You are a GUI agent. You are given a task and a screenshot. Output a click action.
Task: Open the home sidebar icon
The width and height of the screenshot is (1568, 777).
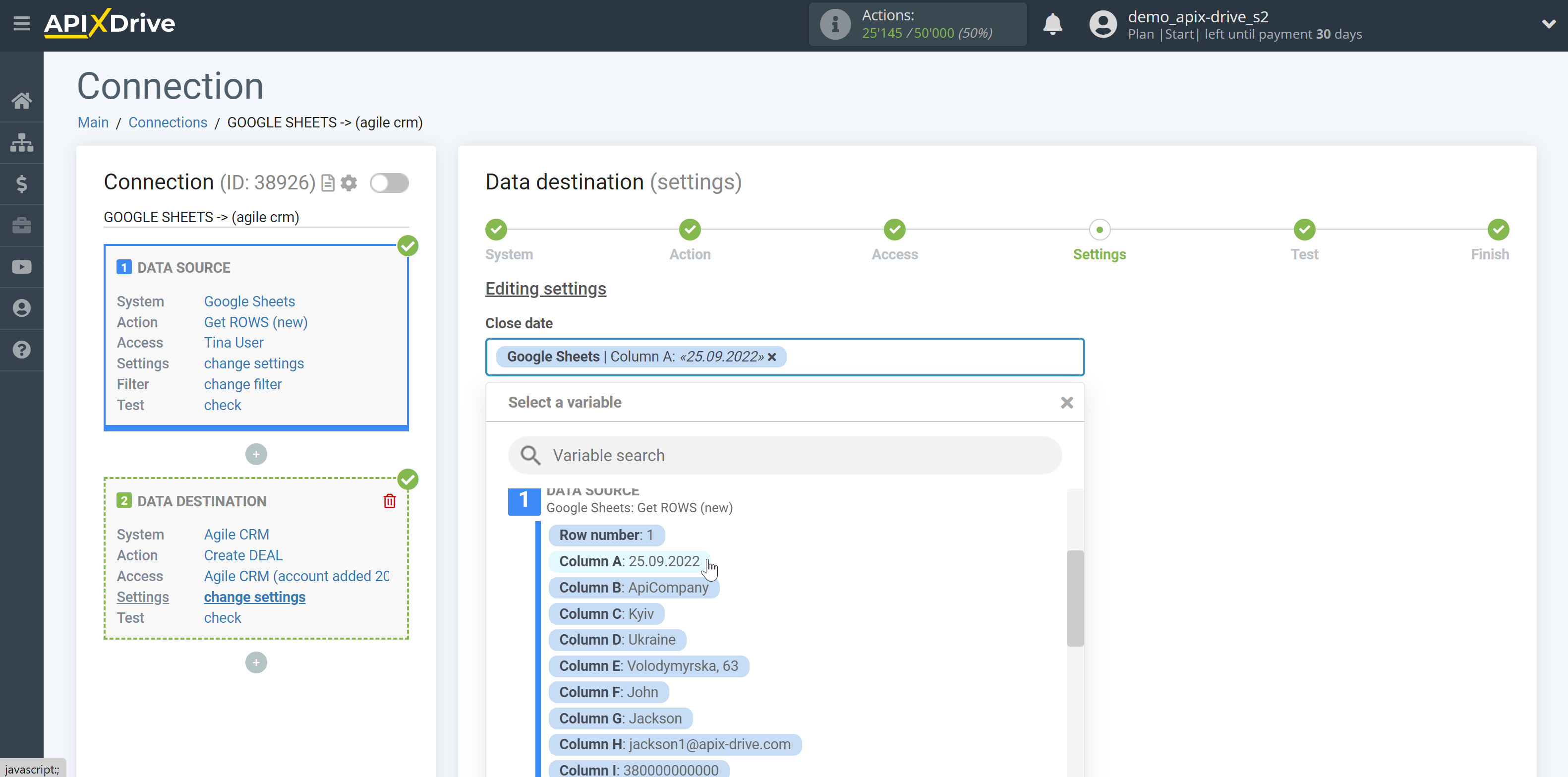coord(21,101)
